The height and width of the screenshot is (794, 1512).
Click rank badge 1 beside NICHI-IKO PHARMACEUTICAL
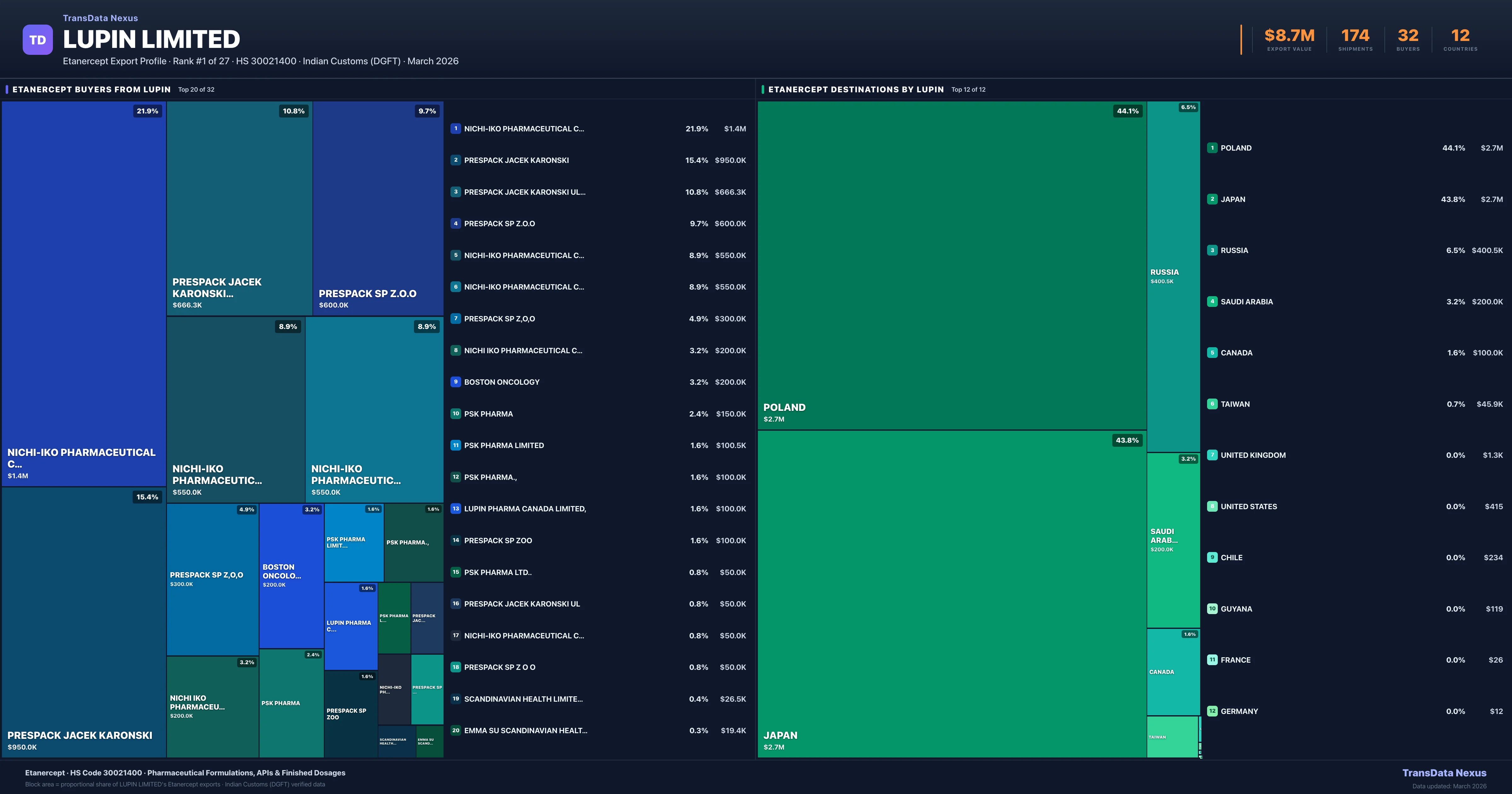pos(455,129)
